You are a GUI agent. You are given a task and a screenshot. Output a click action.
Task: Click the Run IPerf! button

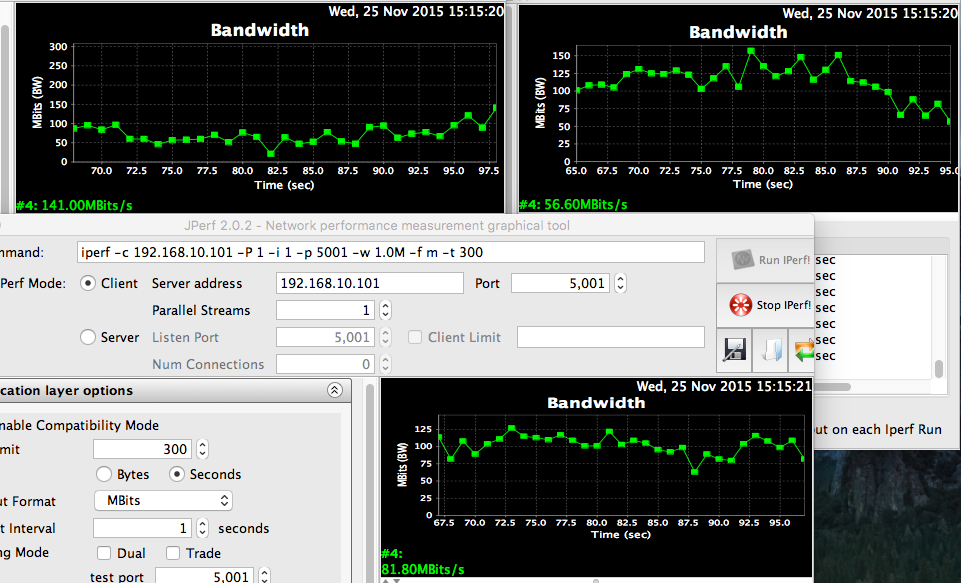(x=765, y=260)
